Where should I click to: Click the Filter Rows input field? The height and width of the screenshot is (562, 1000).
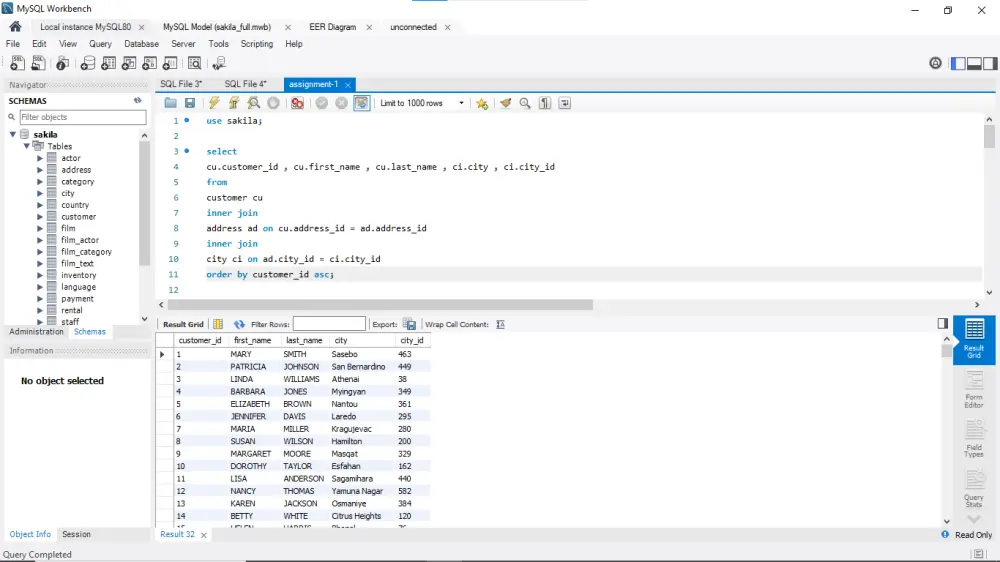click(x=329, y=324)
